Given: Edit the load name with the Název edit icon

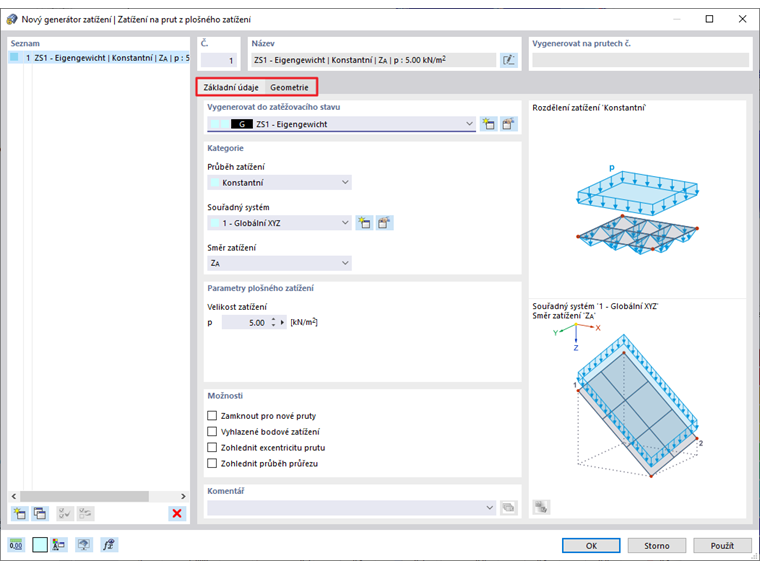Looking at the screenshot, I should click(508, 60).
